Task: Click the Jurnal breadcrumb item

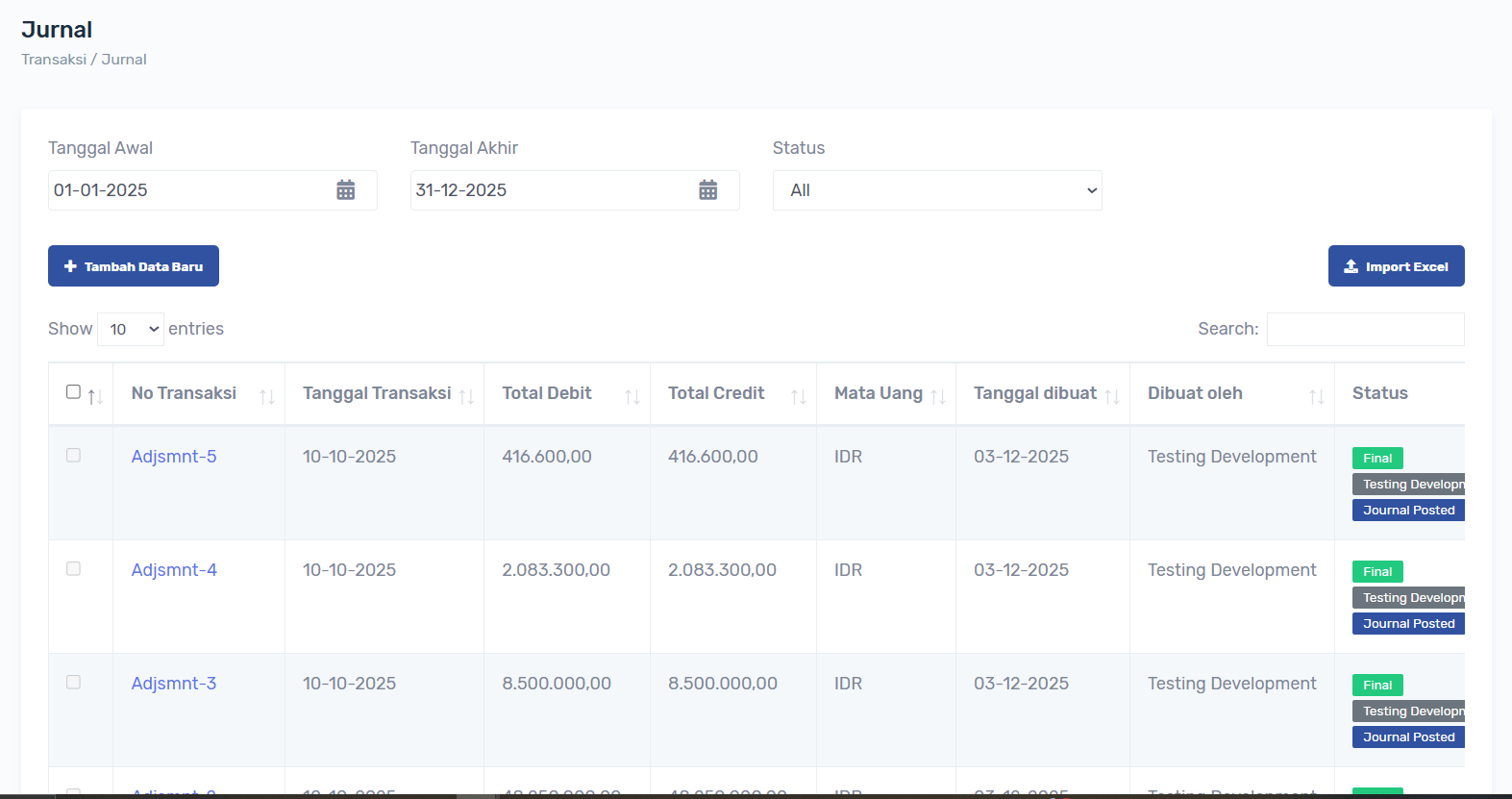Action: tap(124, 60)
